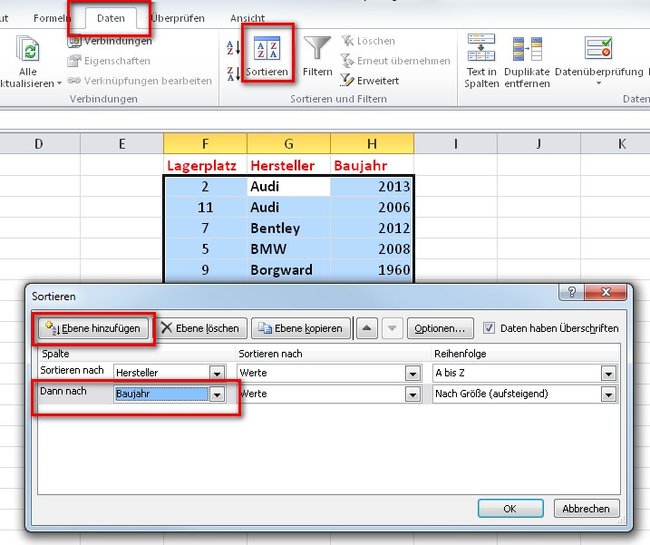This screenshot has height=545, width=650.
Task: Click Eigenschaften in Verbindungen group
Action: pos(109,61)
